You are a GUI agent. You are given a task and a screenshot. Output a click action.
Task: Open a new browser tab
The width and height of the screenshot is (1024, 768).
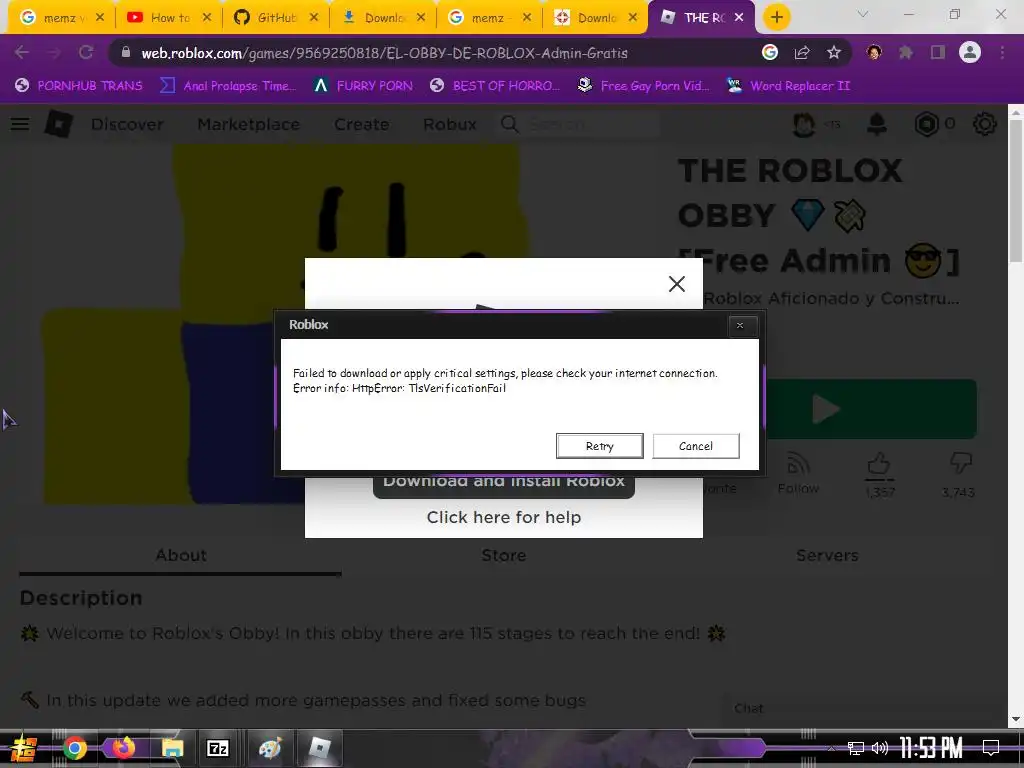(x=776, y=17)
